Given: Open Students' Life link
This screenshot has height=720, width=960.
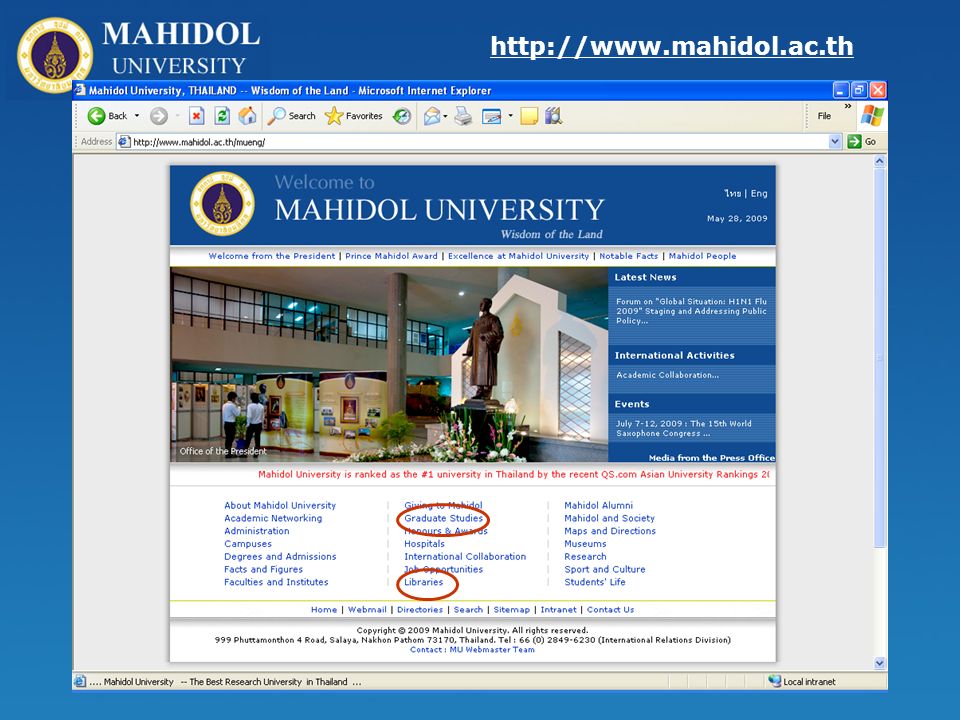Looking at the screenshot, I should pos(594,582).
